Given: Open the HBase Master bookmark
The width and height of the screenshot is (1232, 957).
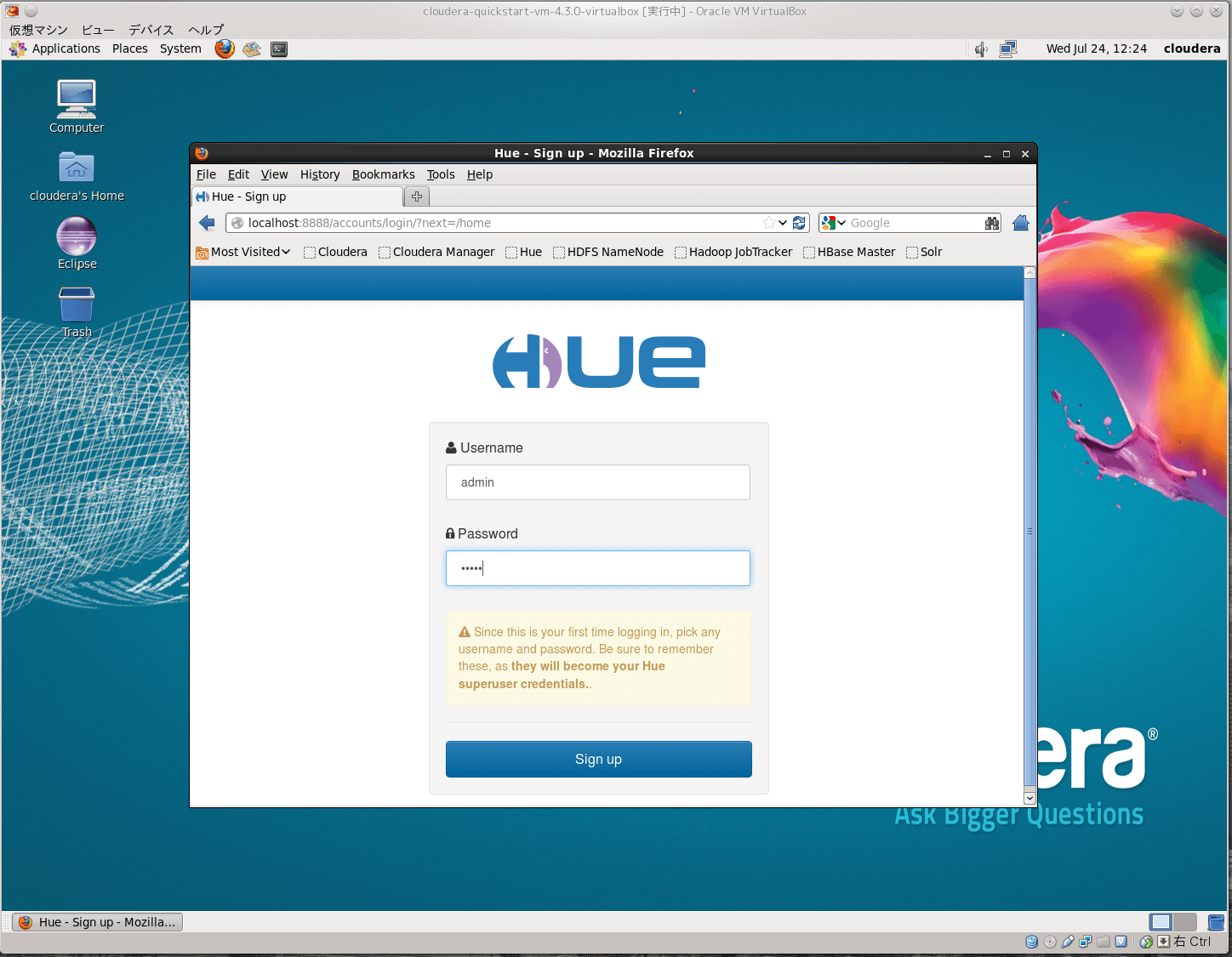Looking at the screenshot, I should 849,252.
